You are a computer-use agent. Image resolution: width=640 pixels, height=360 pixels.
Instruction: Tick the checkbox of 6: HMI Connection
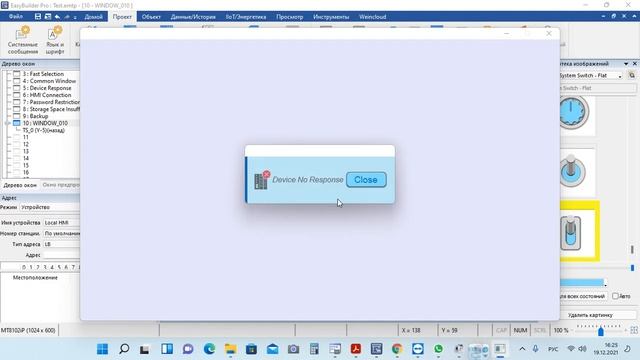pyautogui.click(x=16, y=95)
